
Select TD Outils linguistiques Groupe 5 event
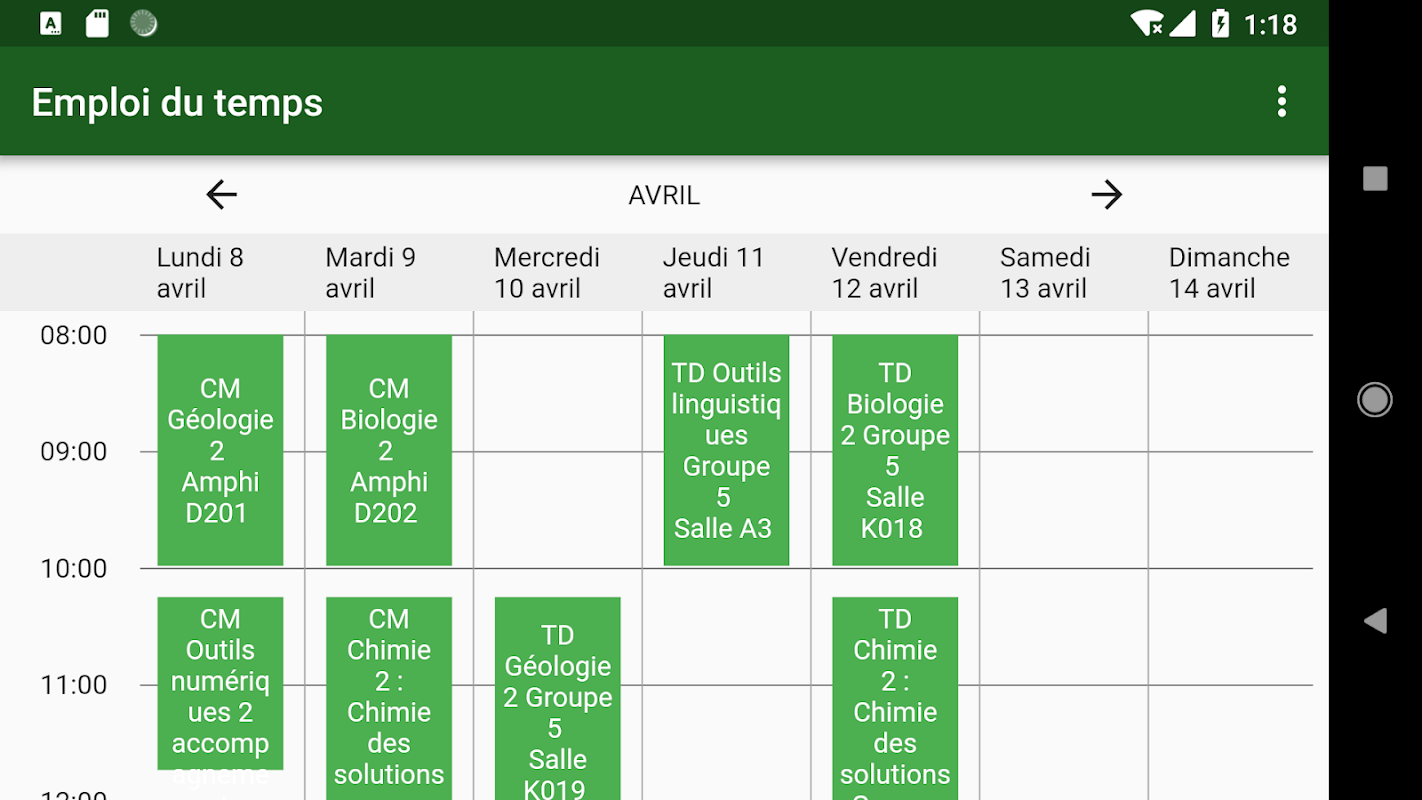(726, 450)
